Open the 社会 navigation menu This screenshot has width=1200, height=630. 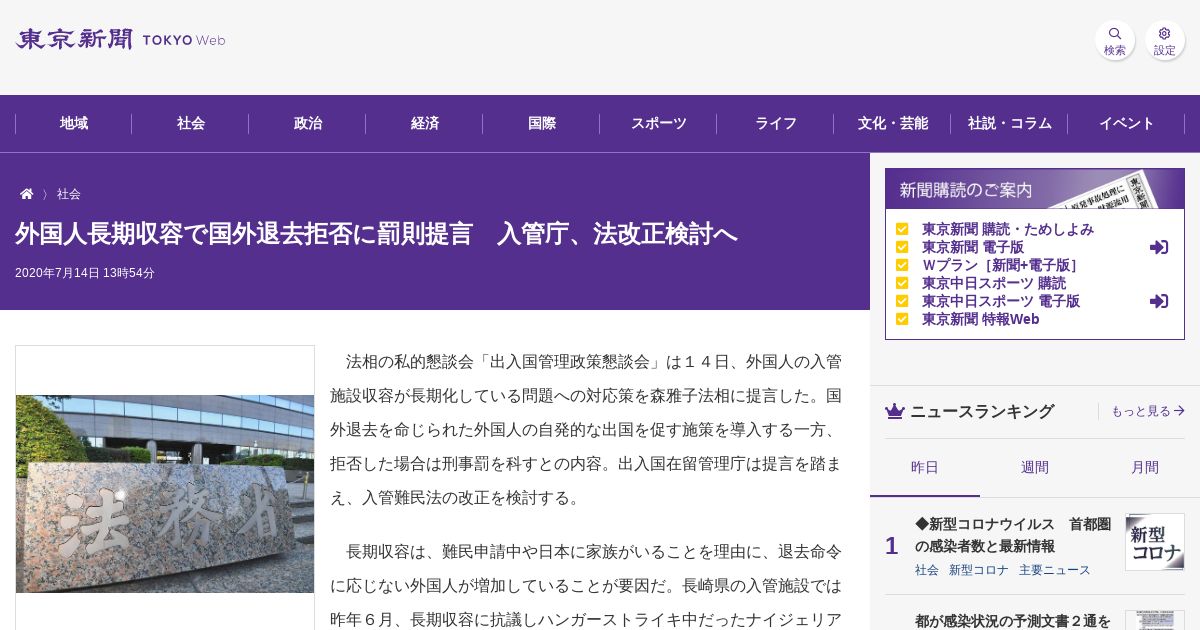(x=191, y=124)
